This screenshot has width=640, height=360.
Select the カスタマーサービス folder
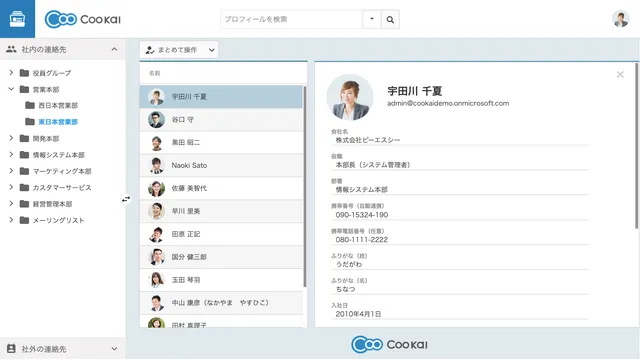62,187
